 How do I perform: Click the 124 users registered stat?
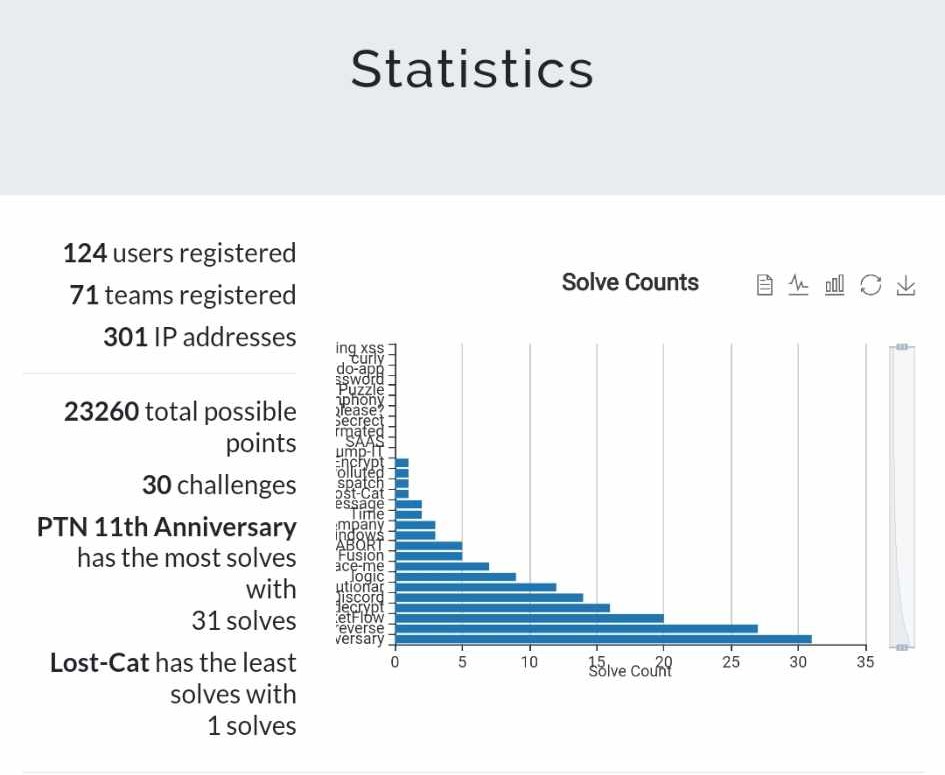click(180, 253)
